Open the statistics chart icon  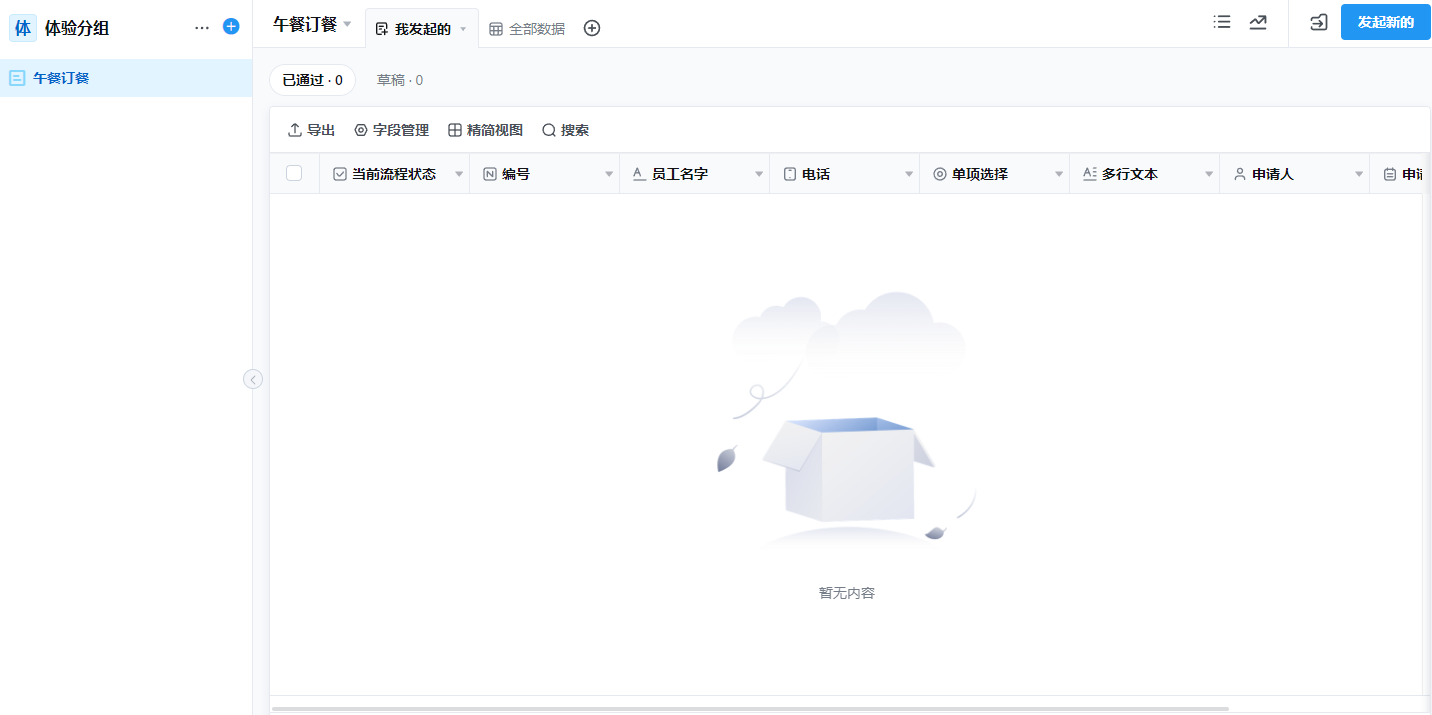point(1258,22)
